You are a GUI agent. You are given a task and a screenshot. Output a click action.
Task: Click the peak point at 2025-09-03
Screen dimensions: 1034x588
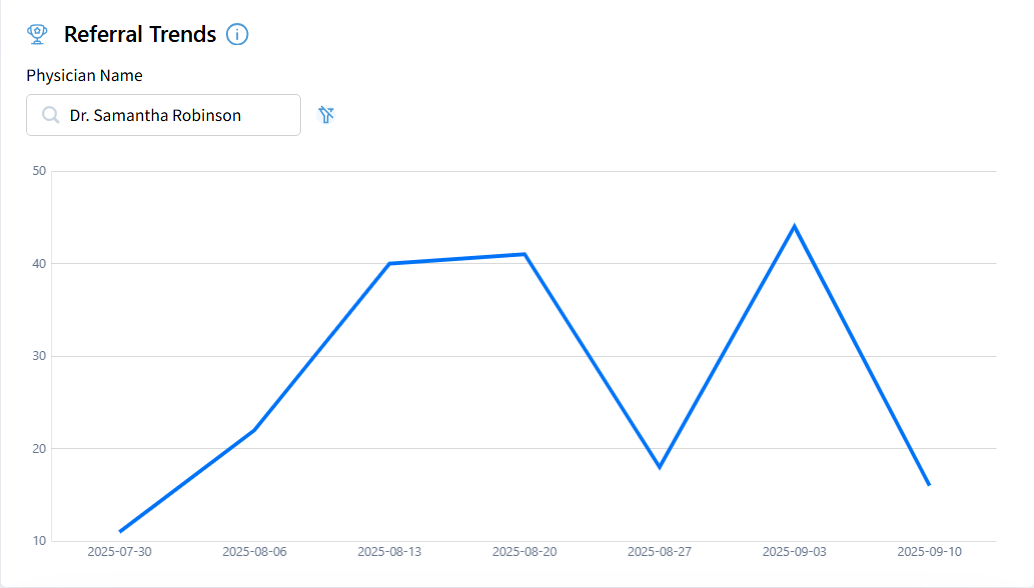click(x=795, y=227)
